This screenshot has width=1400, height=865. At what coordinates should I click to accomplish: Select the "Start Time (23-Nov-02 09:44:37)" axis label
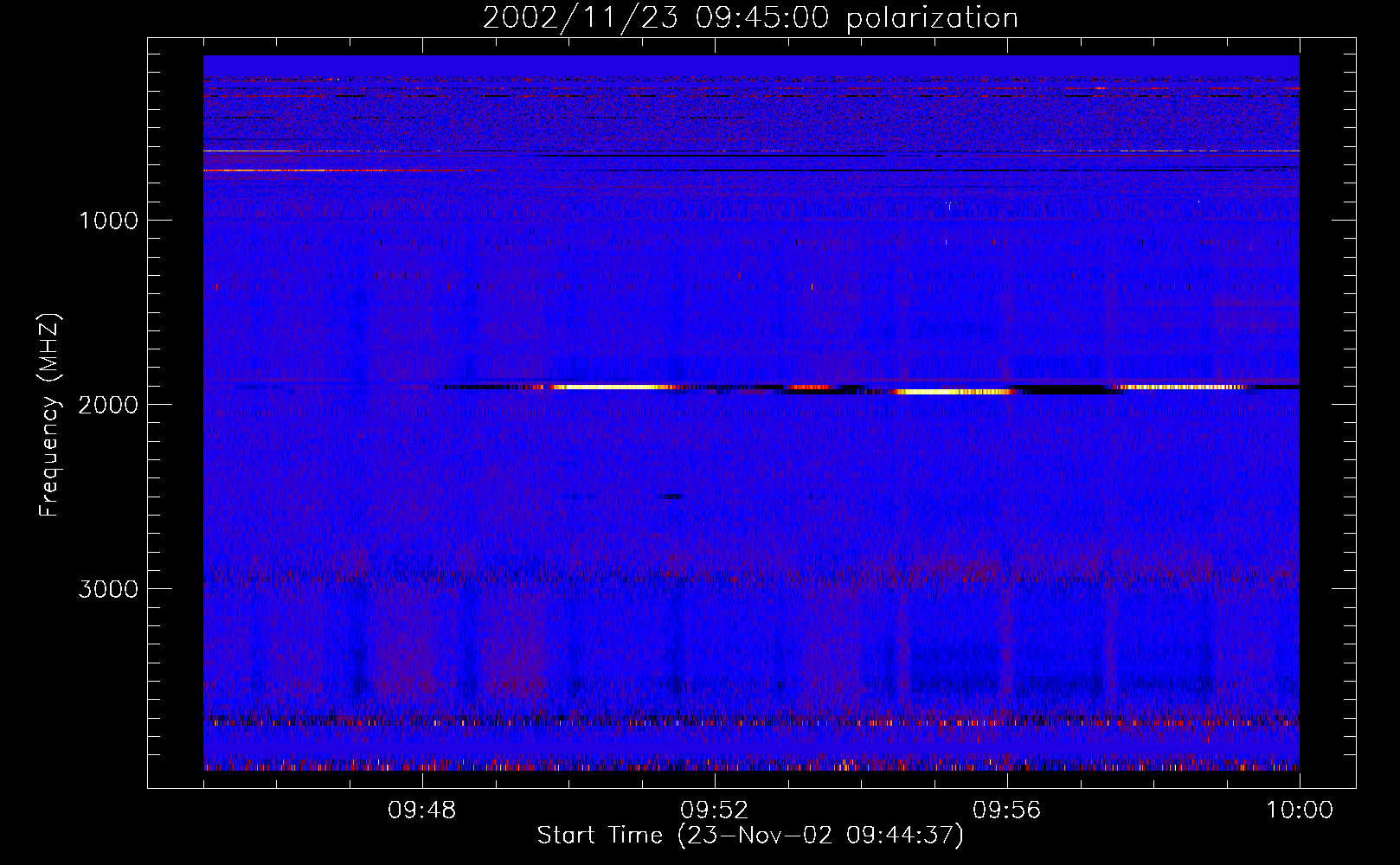point(750,836)
